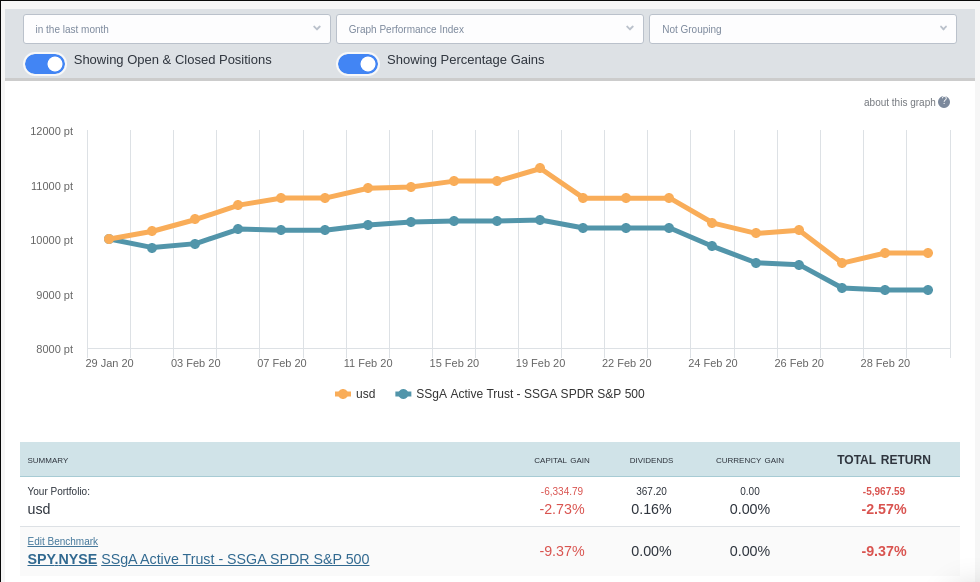980x582 pixels.
Task: Click the usd legend label text
Action: click(x=366, y=394)
